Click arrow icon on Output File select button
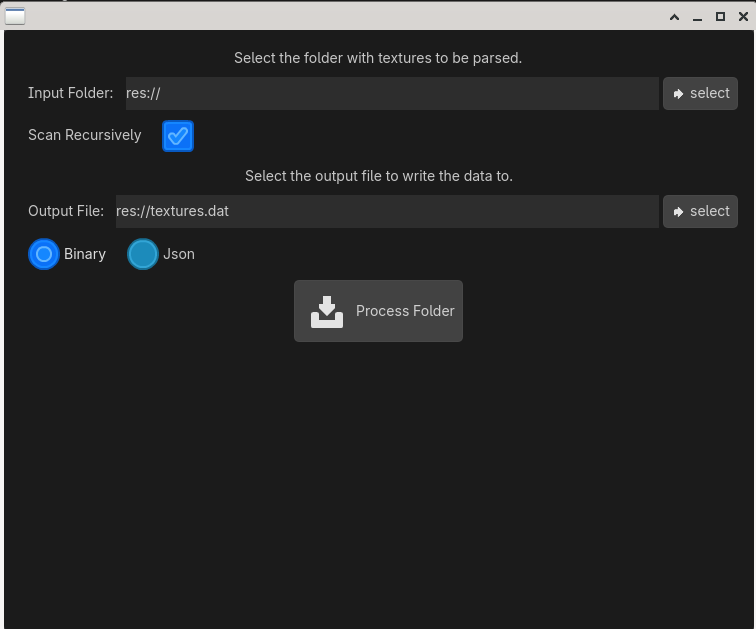This screenshot has height=629, width=756. click(x=679, y=211)
